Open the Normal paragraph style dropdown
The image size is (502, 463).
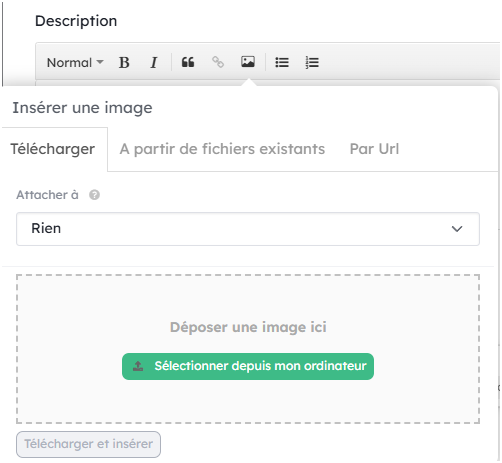(75, 62)
